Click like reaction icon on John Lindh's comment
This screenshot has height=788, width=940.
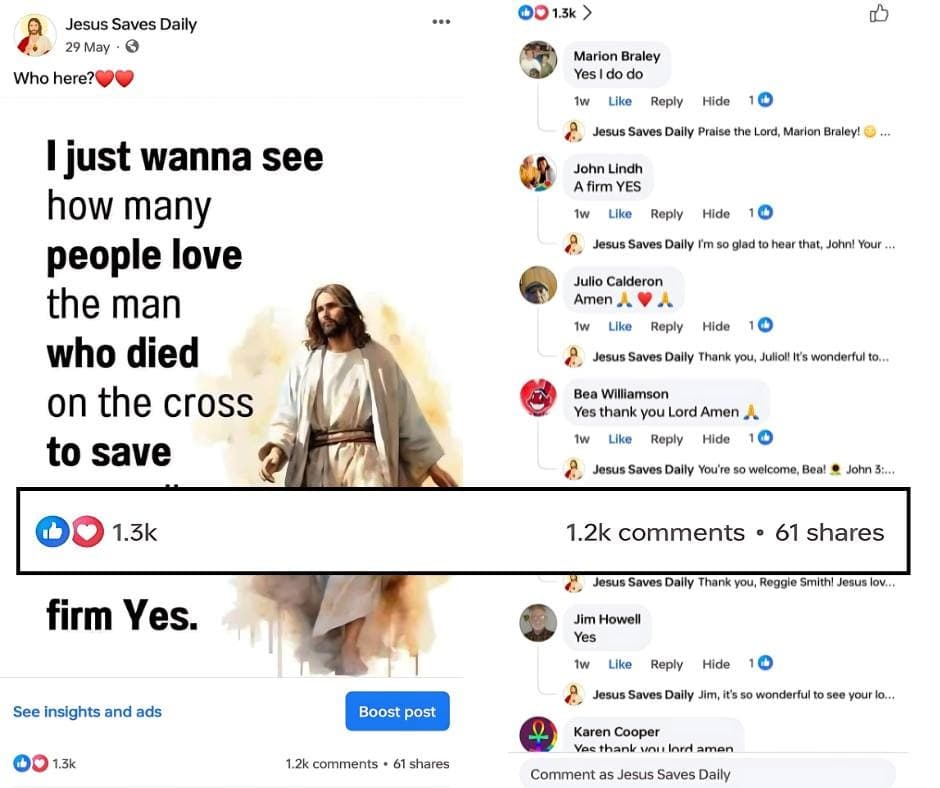[765, 212]
